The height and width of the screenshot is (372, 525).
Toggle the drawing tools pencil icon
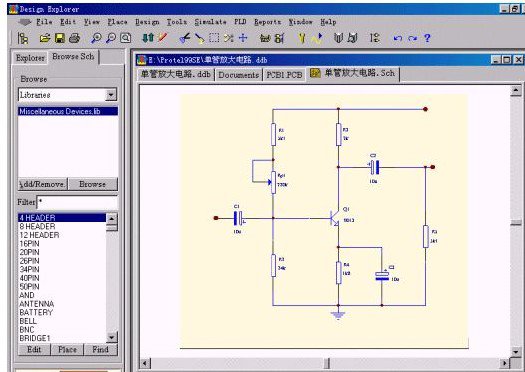pyautogui.click(x=163, y=38)
